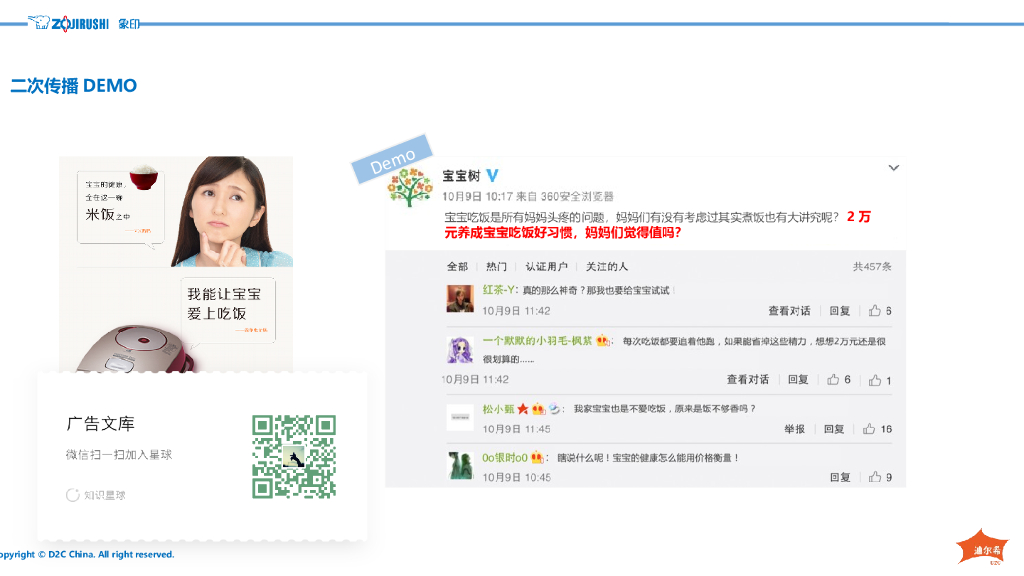Click the 广告文库 card title
This screenshot has width=1024, height=576.
(101, 424)
